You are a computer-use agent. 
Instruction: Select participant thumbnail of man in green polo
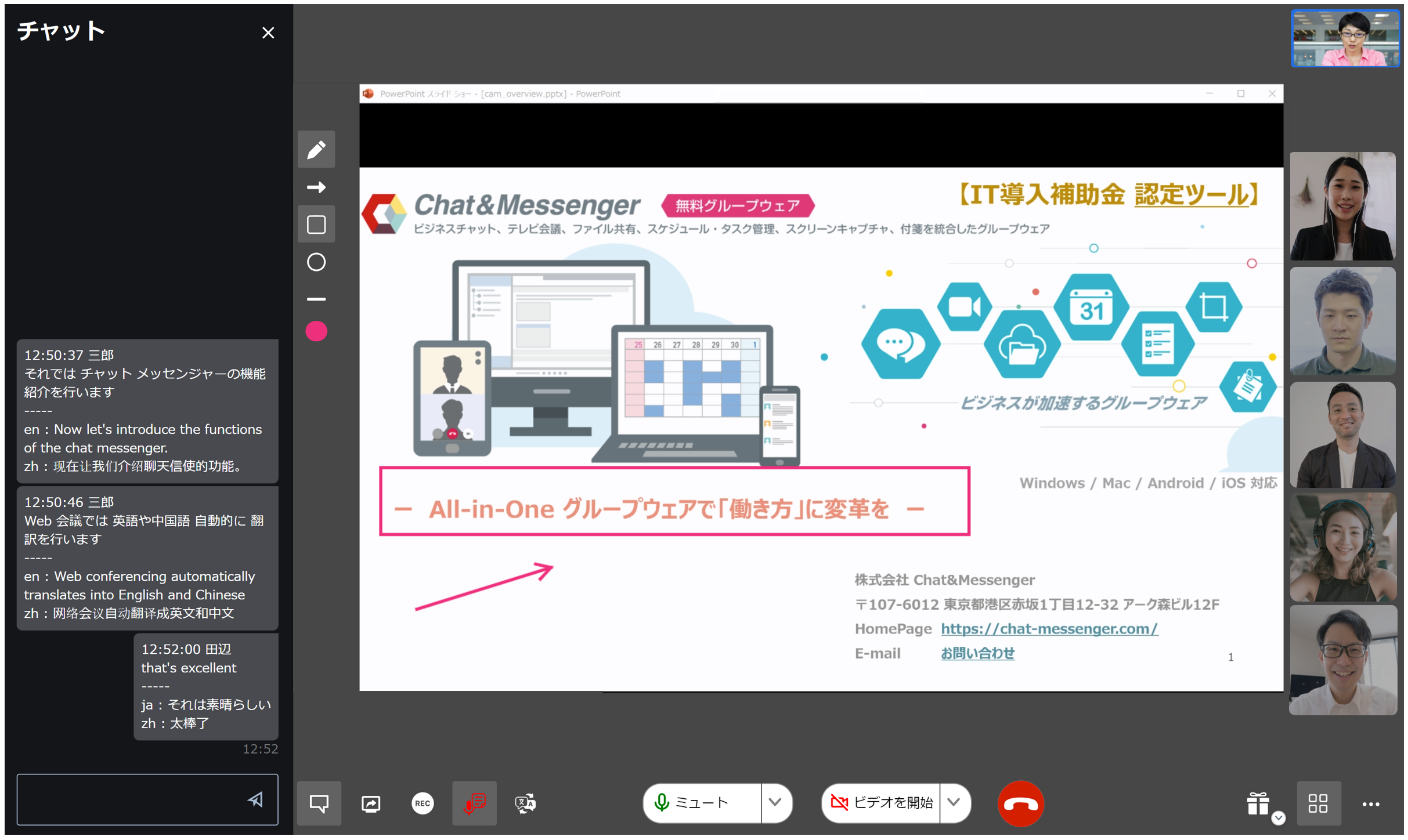(1343, 321)
